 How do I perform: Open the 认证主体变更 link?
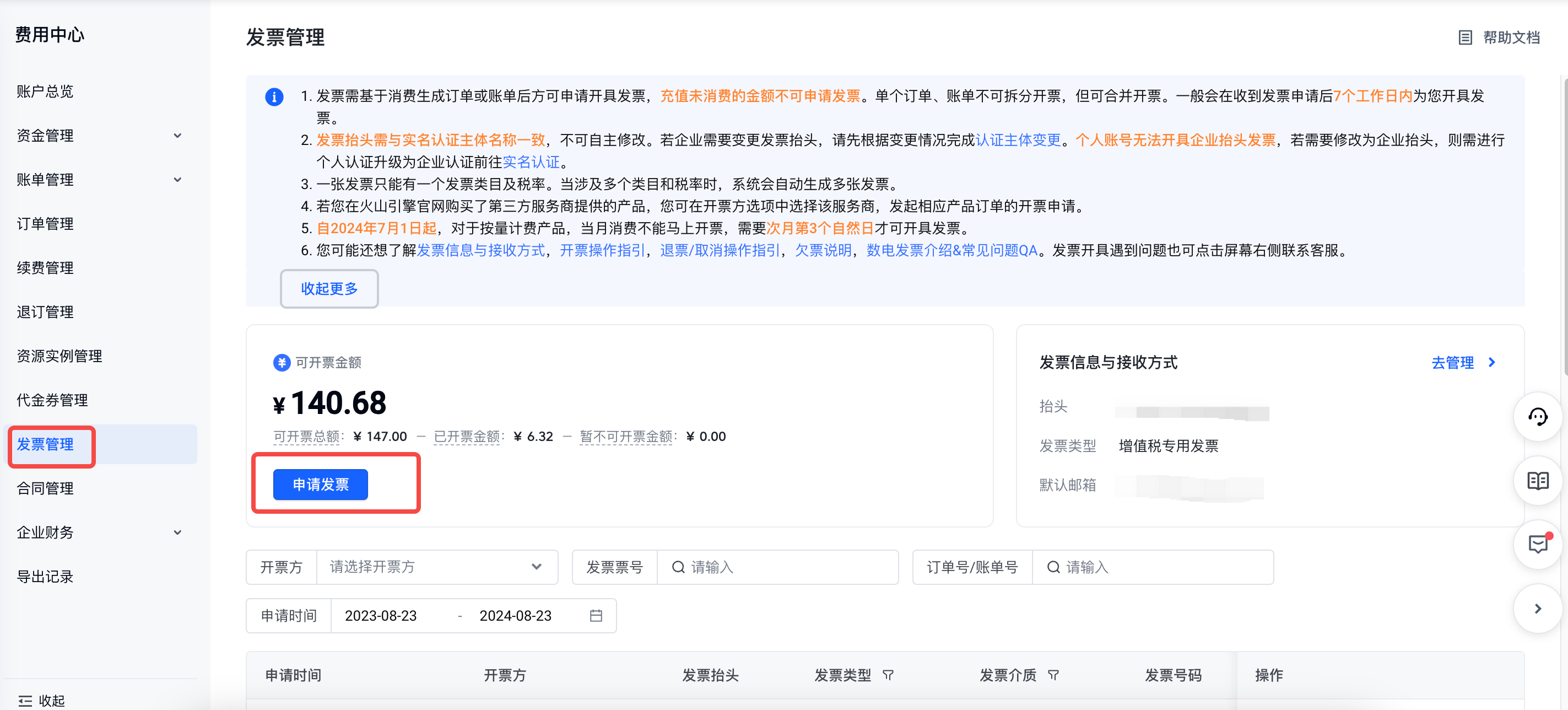1018,140
